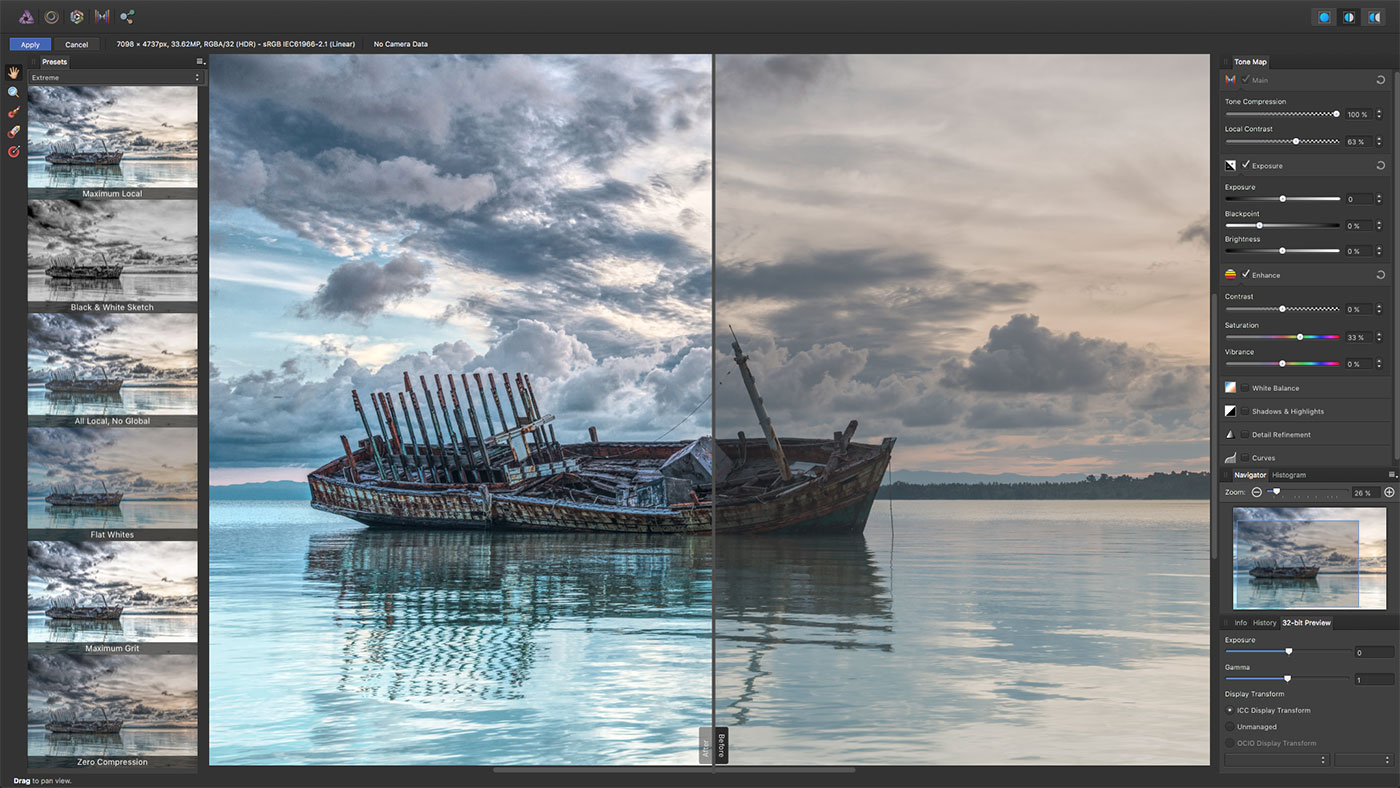Tick the Shadows & Highlights checkbox
This screenshot has height=788, width=1400.
coord(1245,411)
